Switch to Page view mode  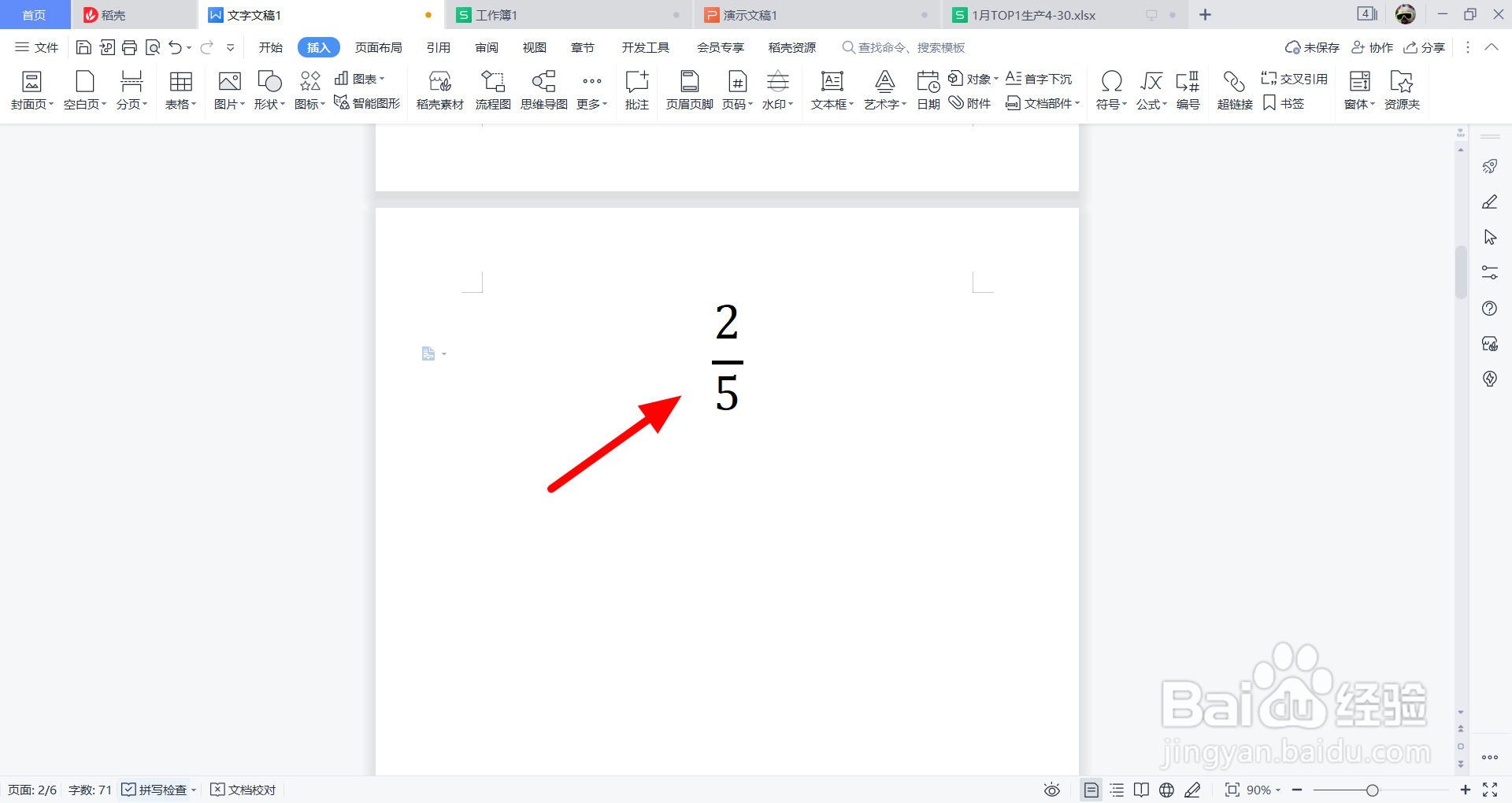pyautogui.click(x=1091, y=790)
